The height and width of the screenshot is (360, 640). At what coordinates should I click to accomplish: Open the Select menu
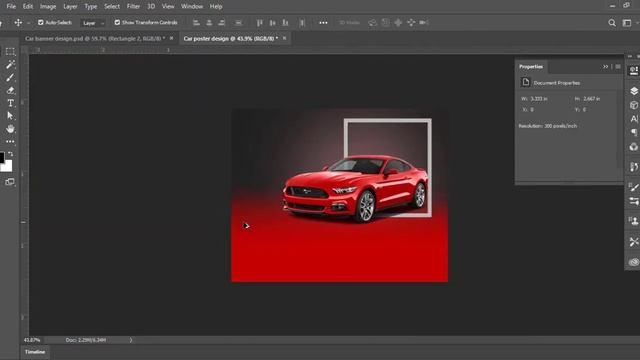(x=112, y=7)
